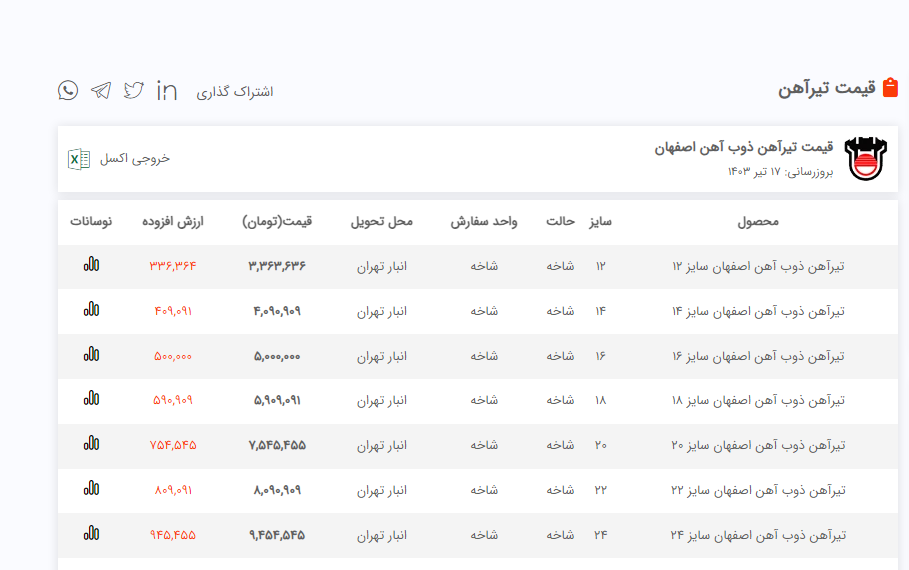Screen dimensions: 909x570
Task: Open price chart for size 12 beam
Action: coord(91,265)
